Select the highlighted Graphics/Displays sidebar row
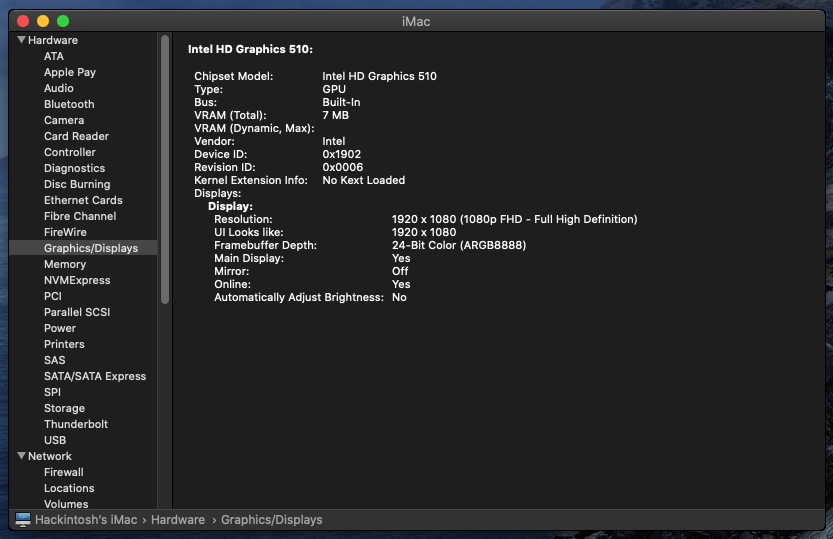Screen dimensions: 833x539 coord(83,248)
